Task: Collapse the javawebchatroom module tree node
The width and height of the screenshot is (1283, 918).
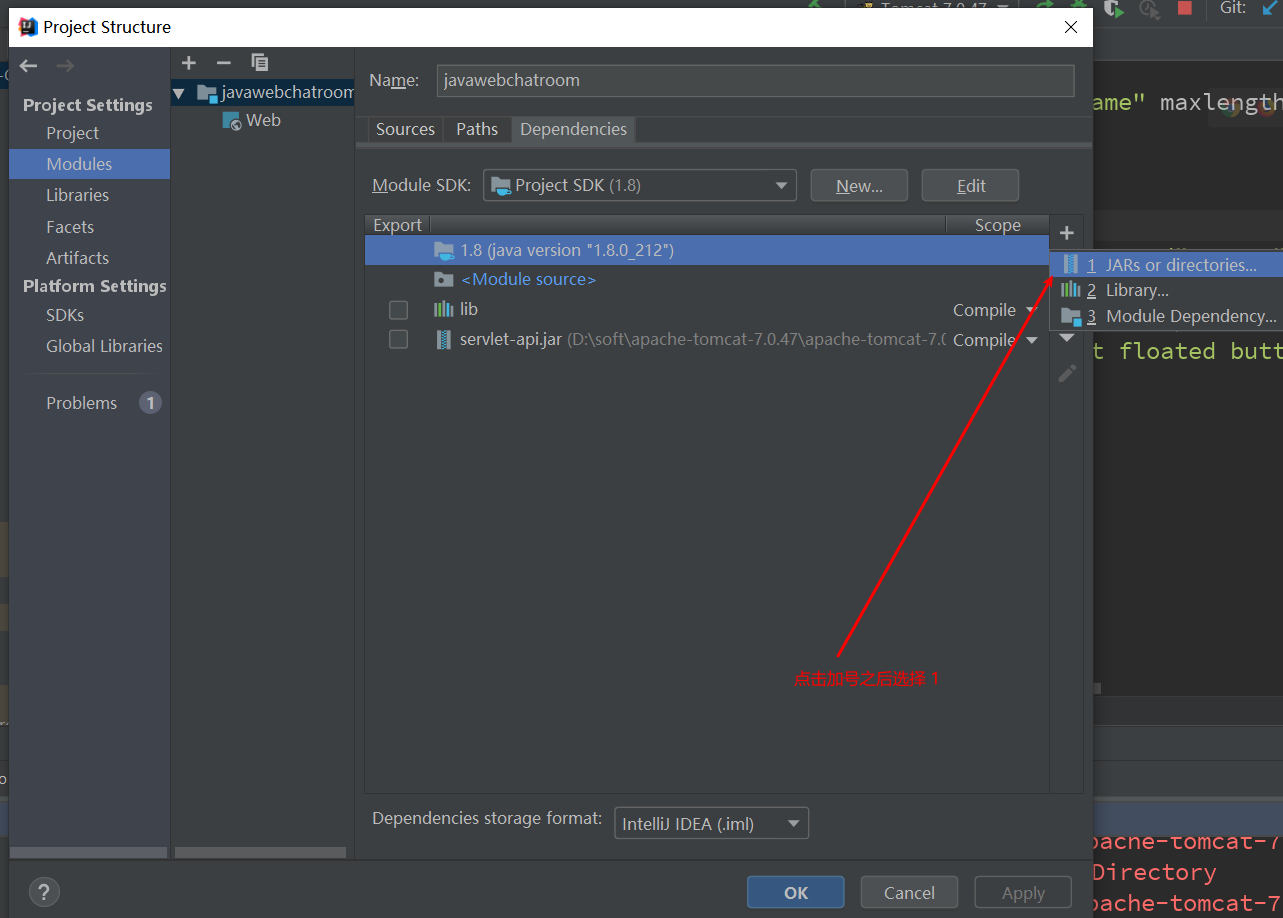Action: tap(179, 93)
